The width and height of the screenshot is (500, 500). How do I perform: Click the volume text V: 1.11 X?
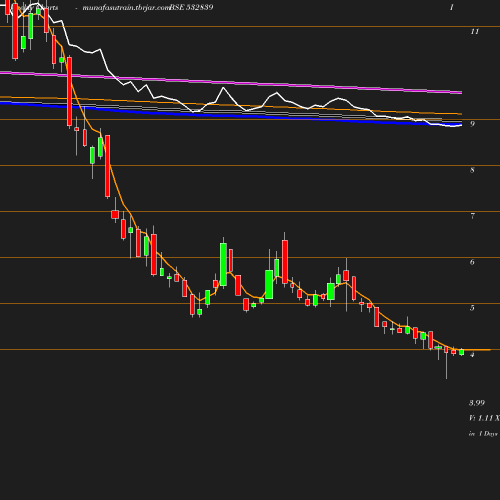484,418
